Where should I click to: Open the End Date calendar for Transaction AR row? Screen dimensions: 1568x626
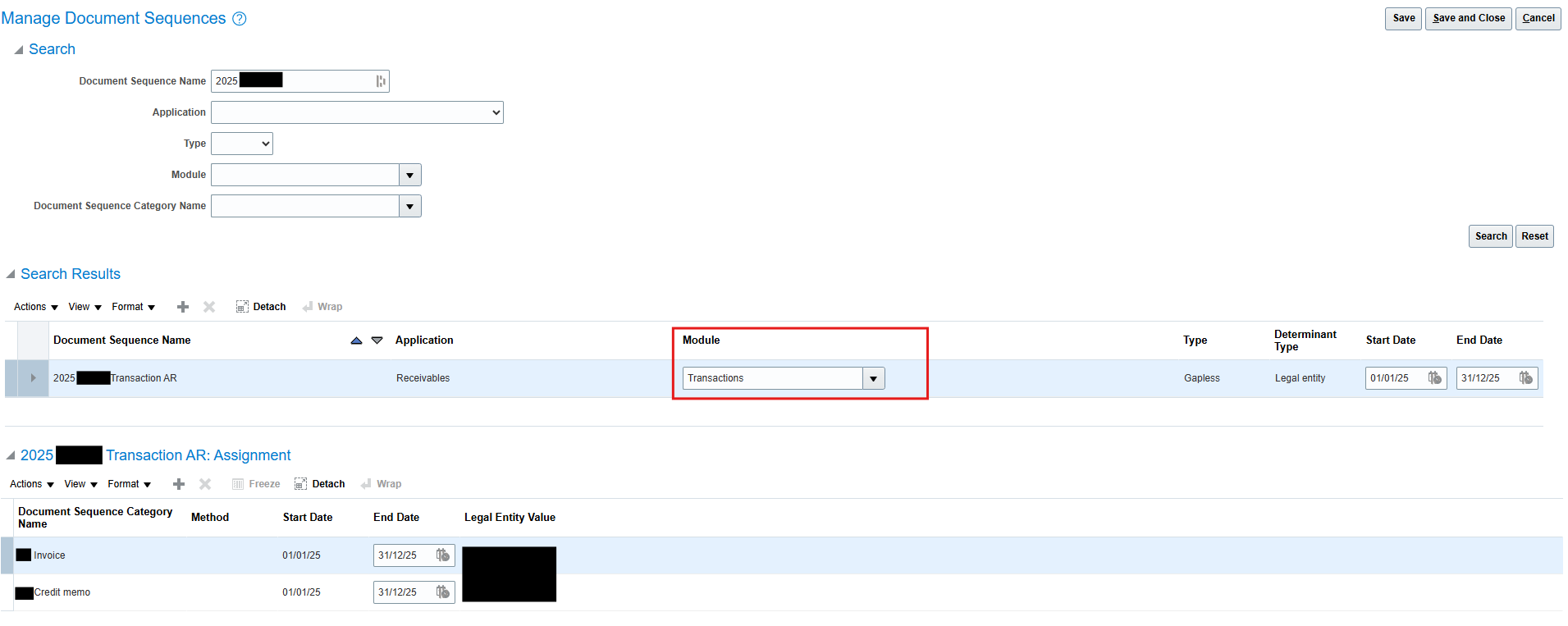(1525, 378)
